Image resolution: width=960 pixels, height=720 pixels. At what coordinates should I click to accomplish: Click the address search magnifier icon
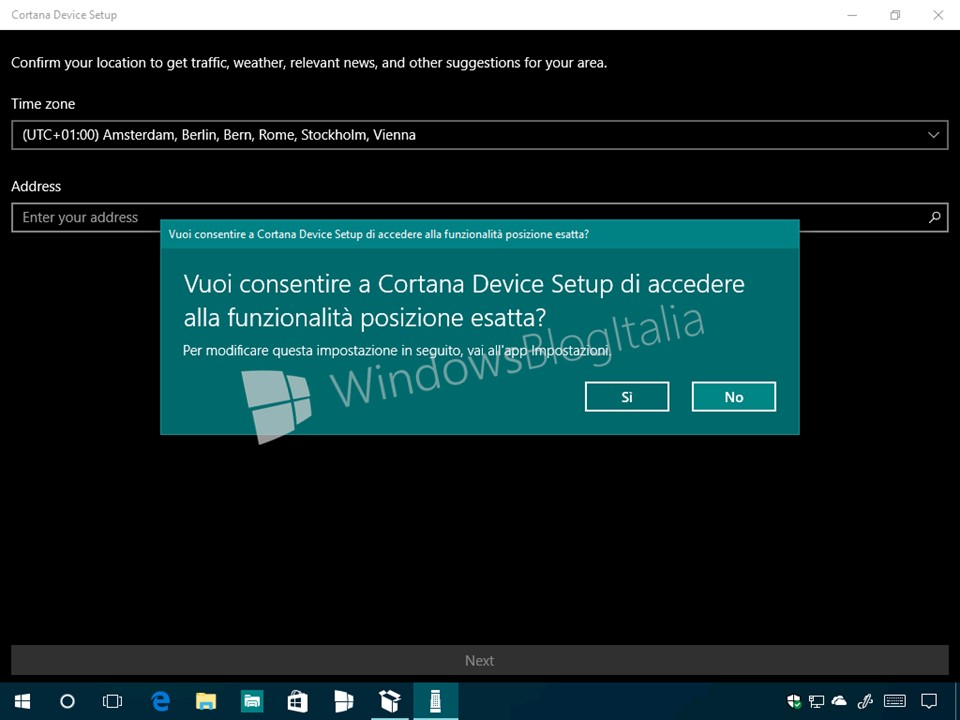(934, 217)
